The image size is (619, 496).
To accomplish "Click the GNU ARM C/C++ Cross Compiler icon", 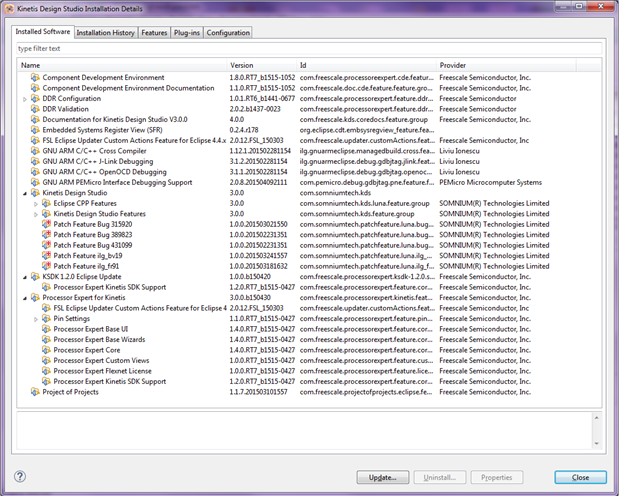I will tap(35, 150).
